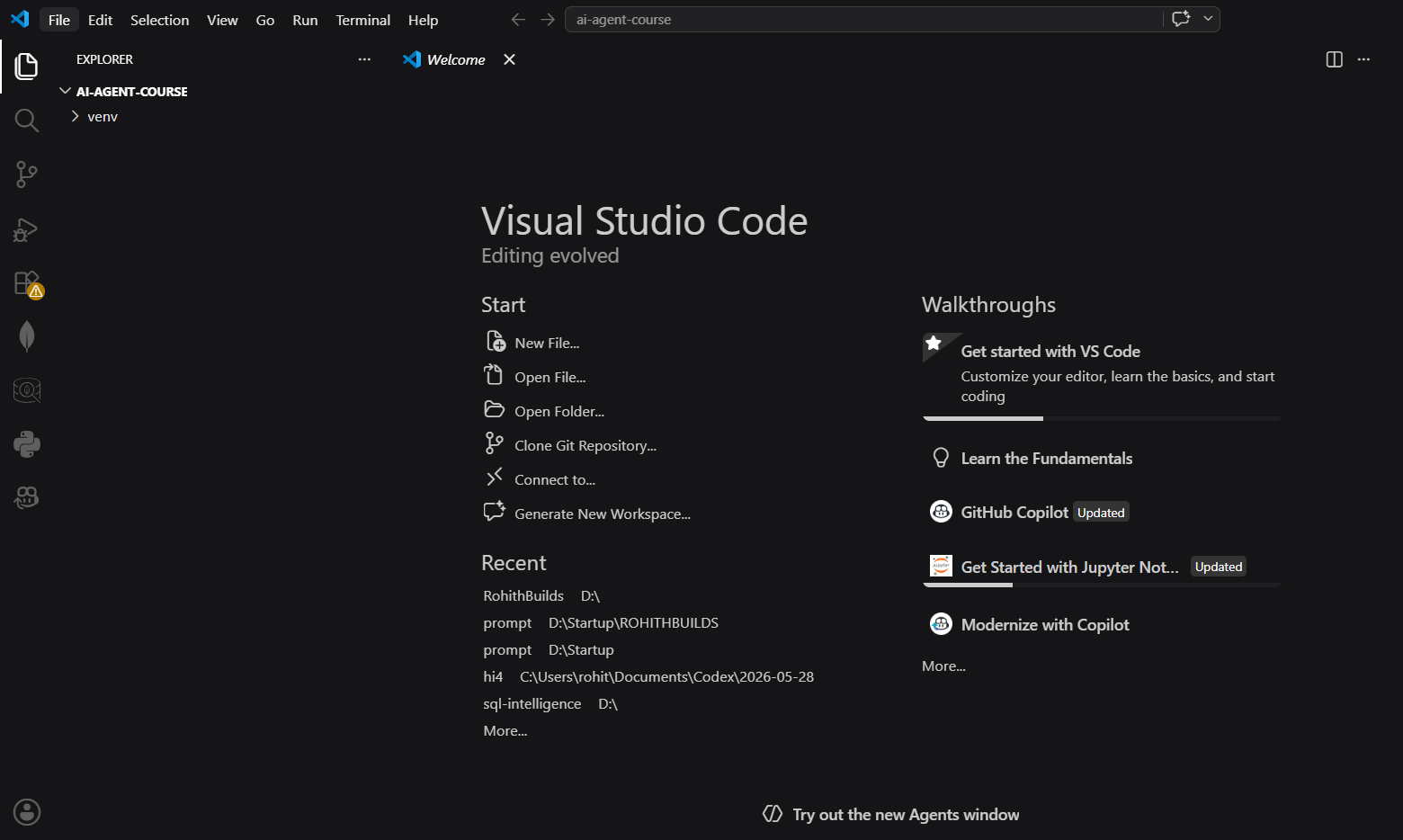Viewport: 1403px width, 840px height.
Task: Click the ai-agent-course command center search box
Action: click(x=863, y=19)
